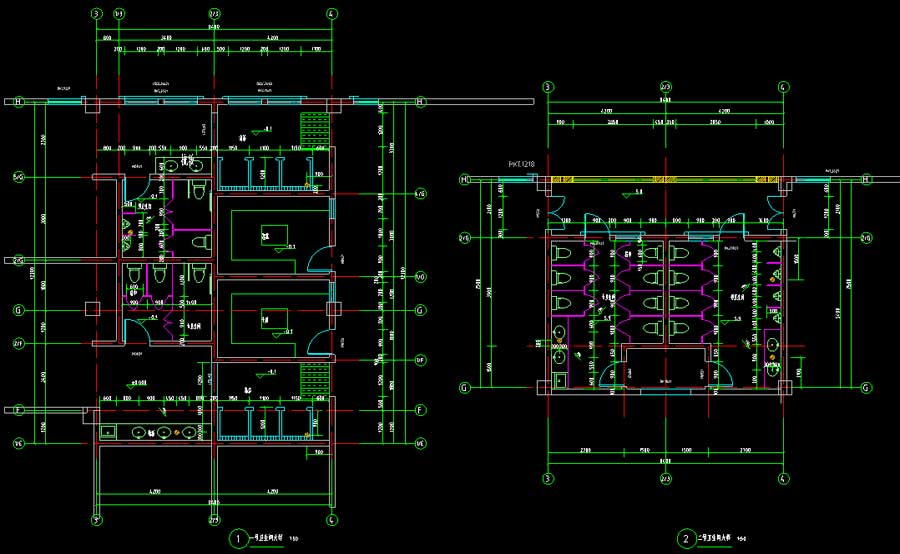Screen dimensions: 900x554
Task: Select axis bubble H left of the left plan
Action: [18, 102]
